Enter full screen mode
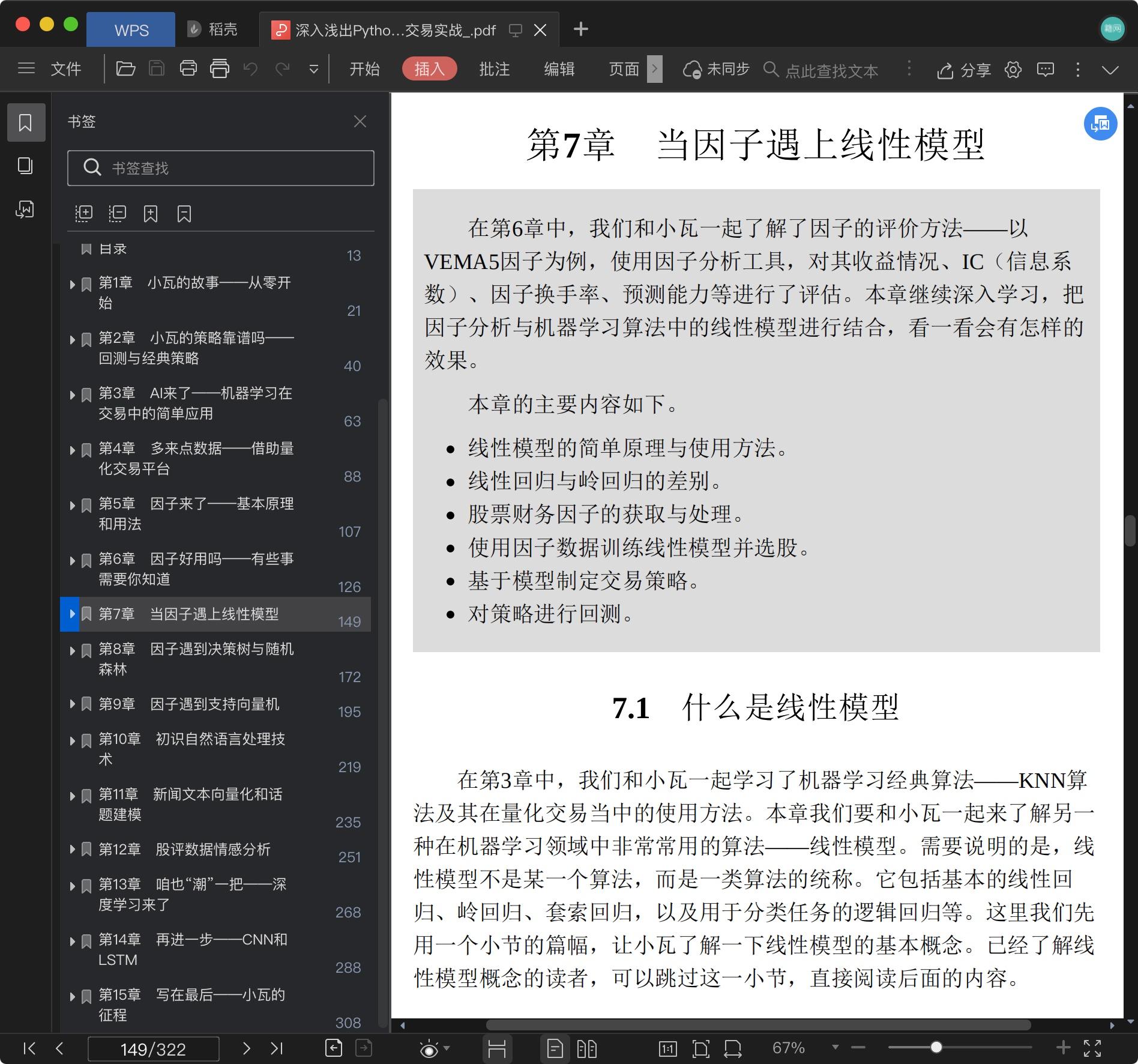1138x1064 pixels. [1092, 1048]
